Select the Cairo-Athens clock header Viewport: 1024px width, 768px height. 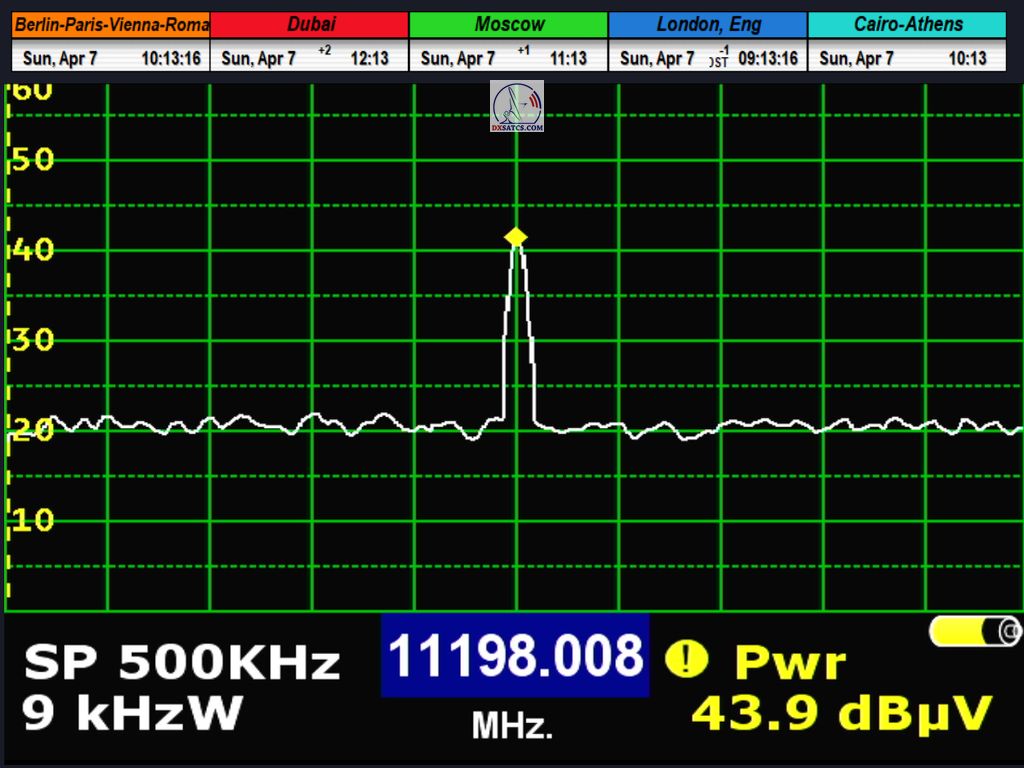pos(907,25)
